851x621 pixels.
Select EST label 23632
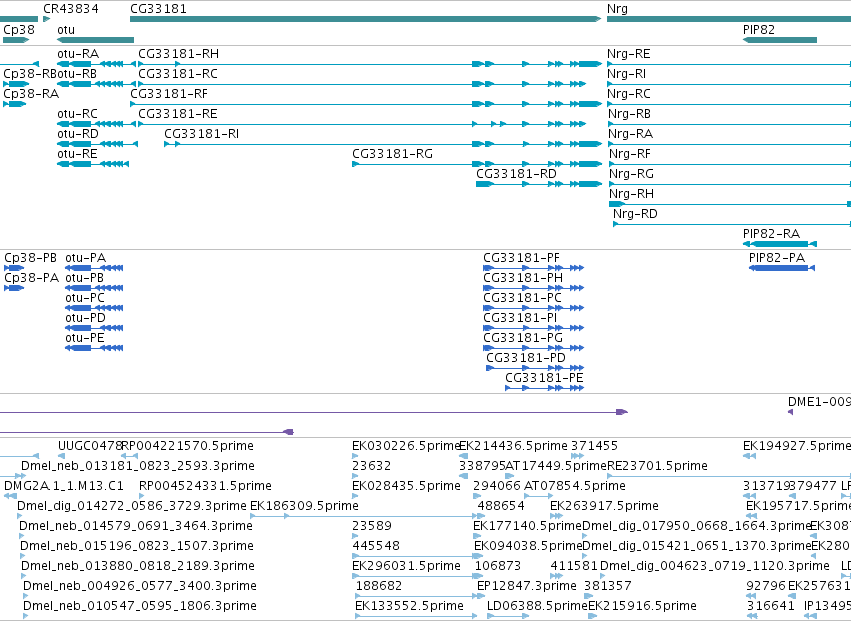click(371, 466)
